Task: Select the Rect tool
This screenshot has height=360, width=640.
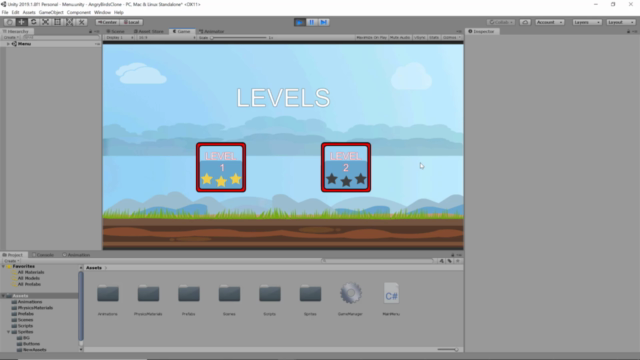Action: click(58, 22)
